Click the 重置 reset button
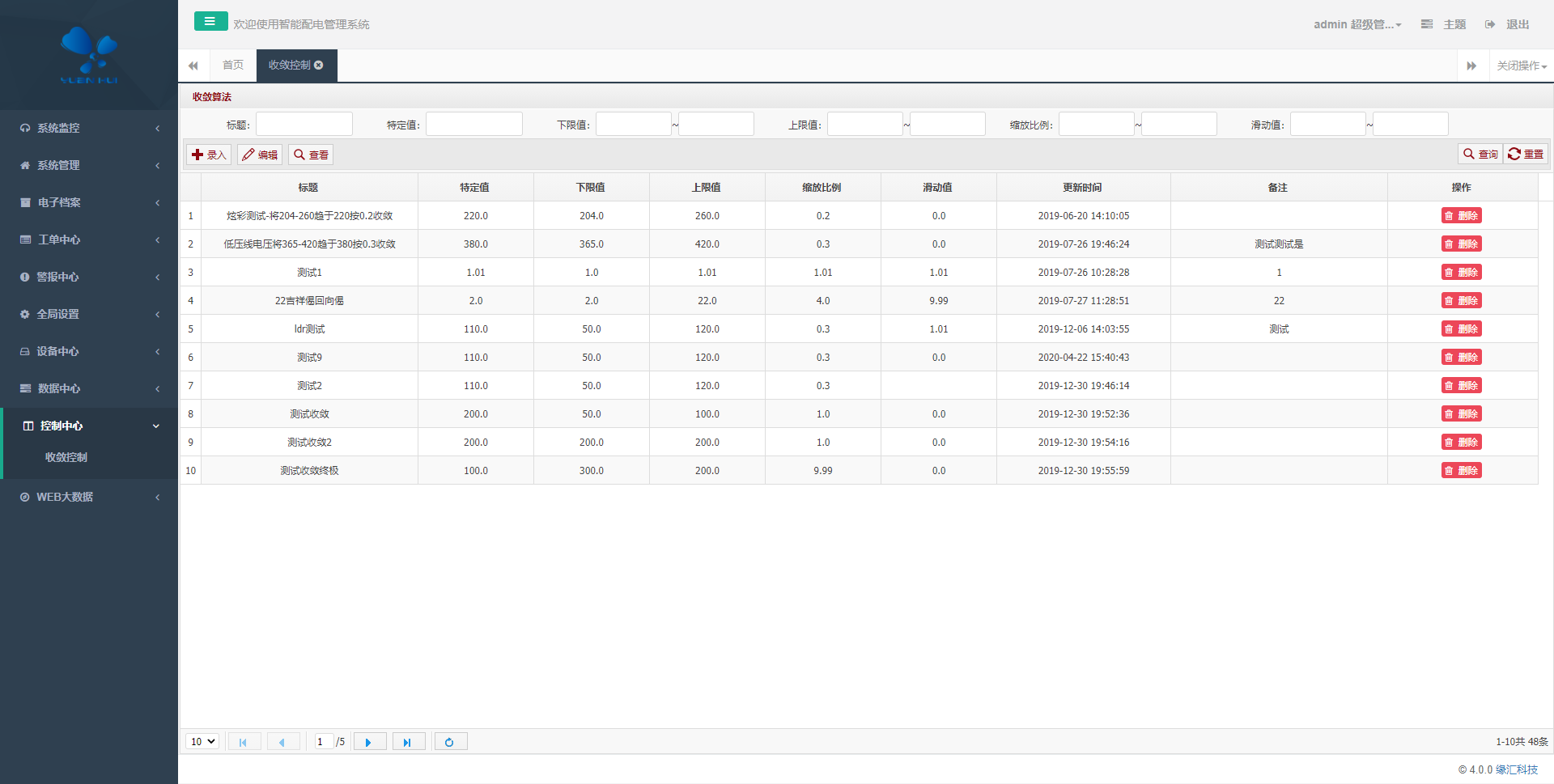1554x784 pixels. point(1526,155)
